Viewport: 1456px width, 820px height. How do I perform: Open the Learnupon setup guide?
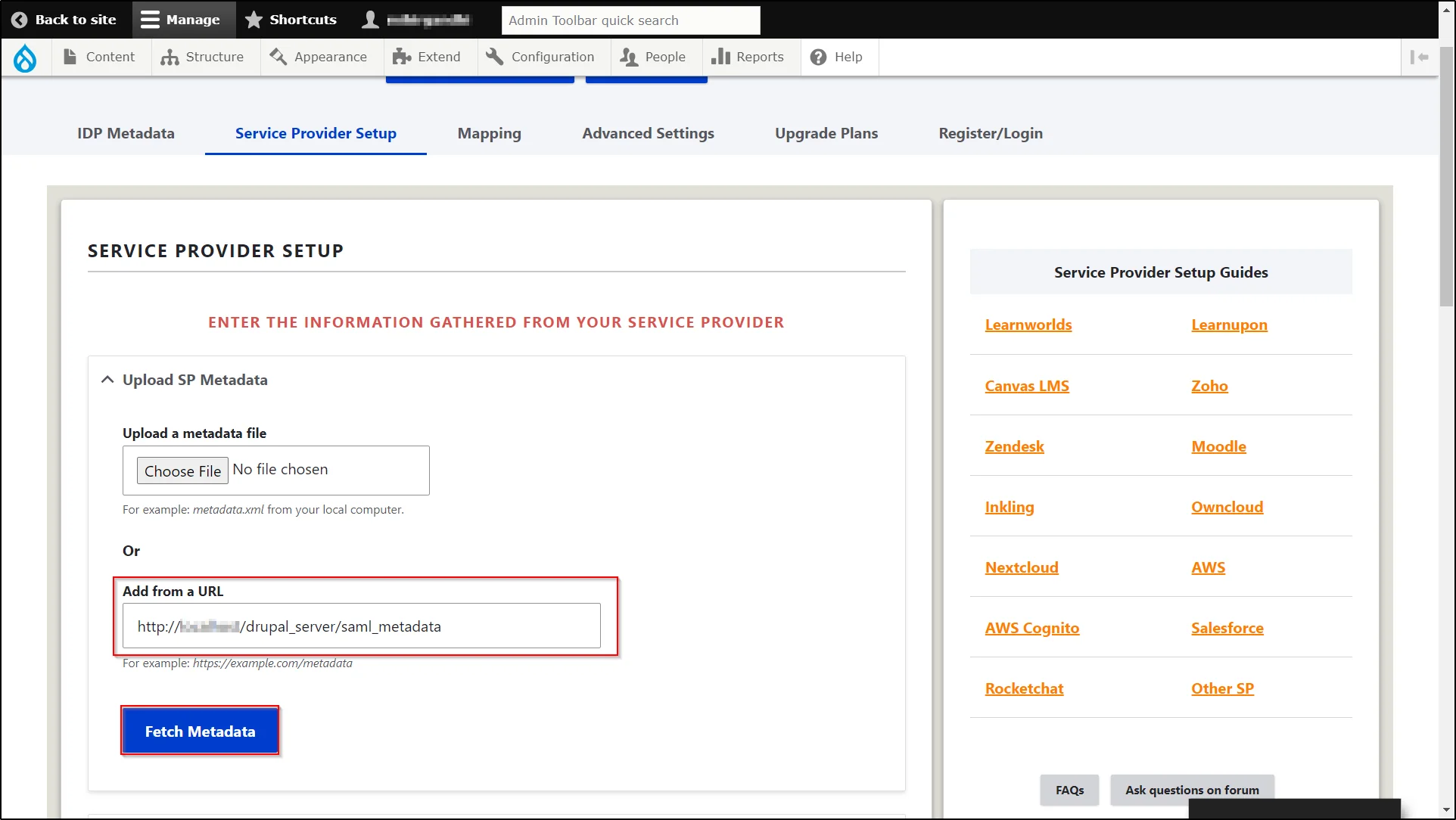click(x=1229, y=325)
